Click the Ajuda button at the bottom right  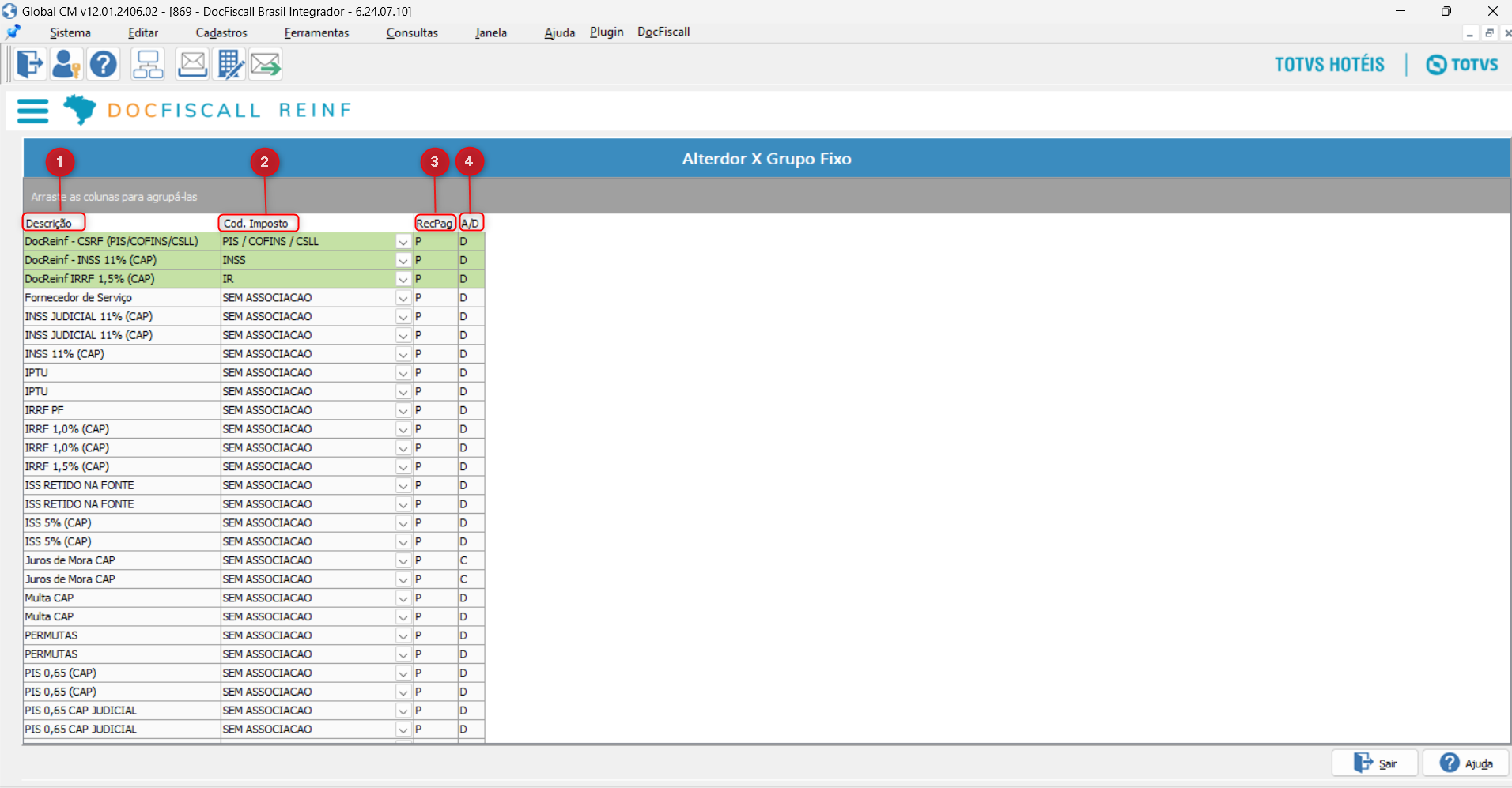coord(1465,763)
